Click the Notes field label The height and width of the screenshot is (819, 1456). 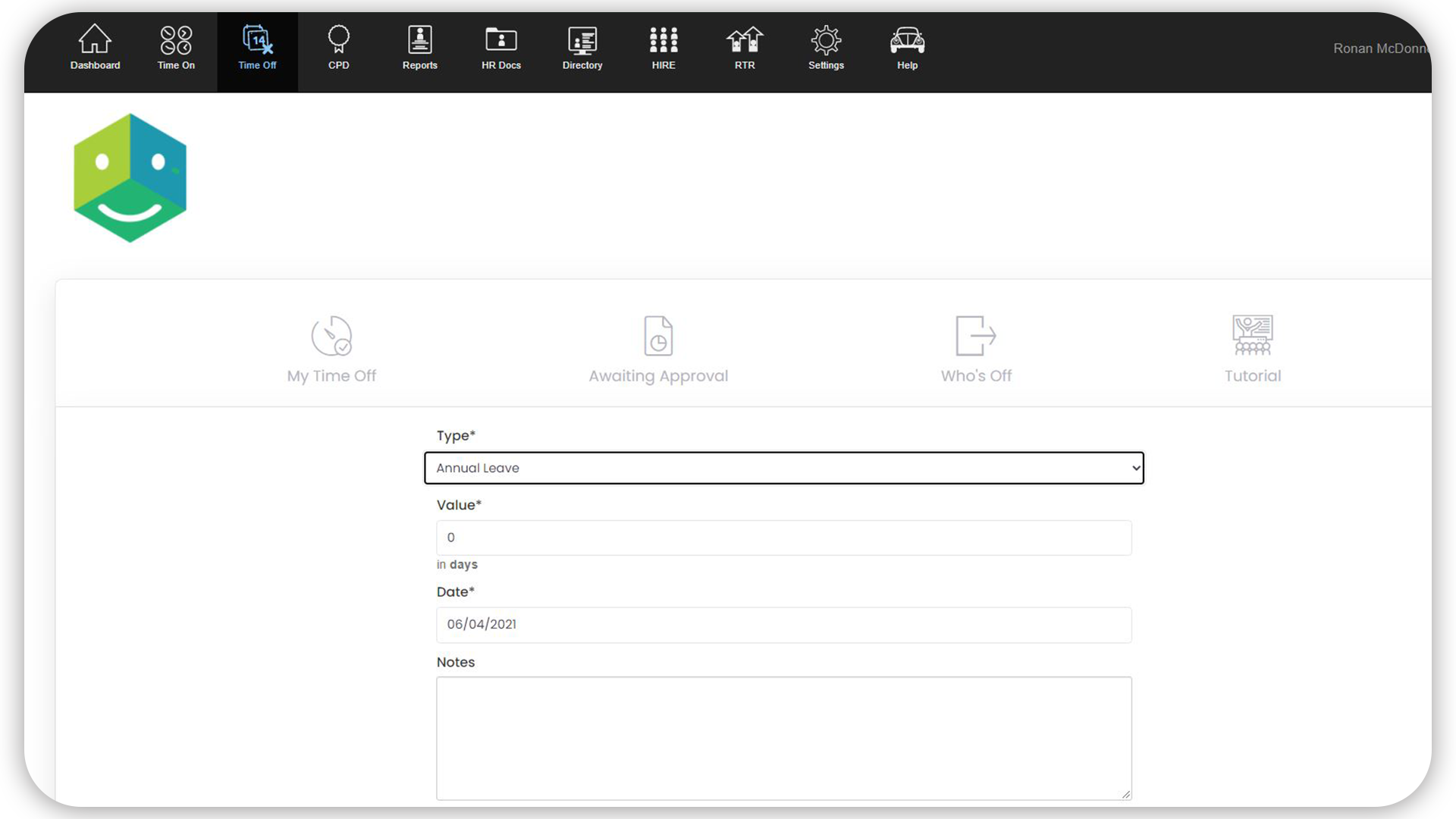tap(455, 662)
